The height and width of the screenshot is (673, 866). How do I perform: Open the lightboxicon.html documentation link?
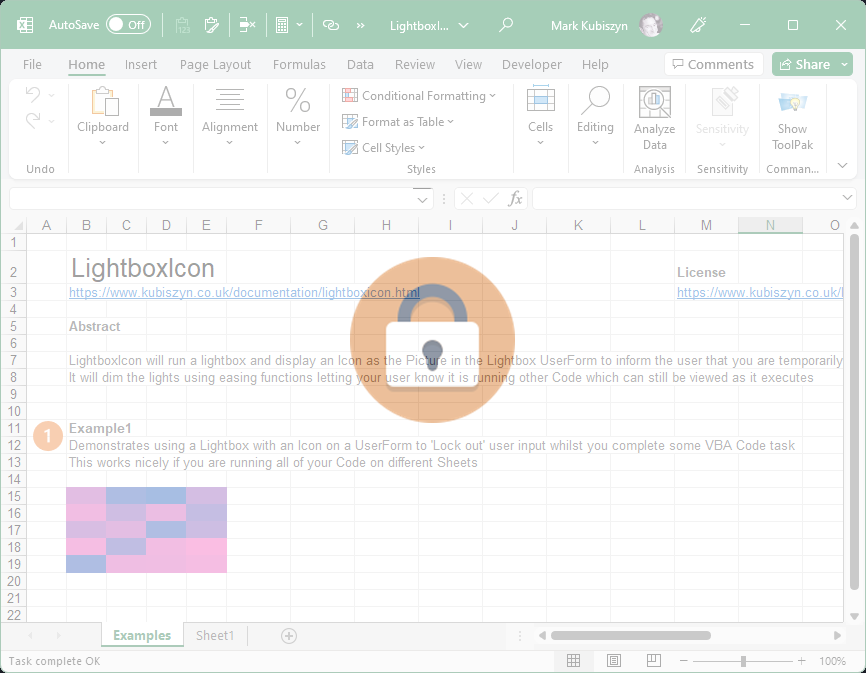[244, 293]
